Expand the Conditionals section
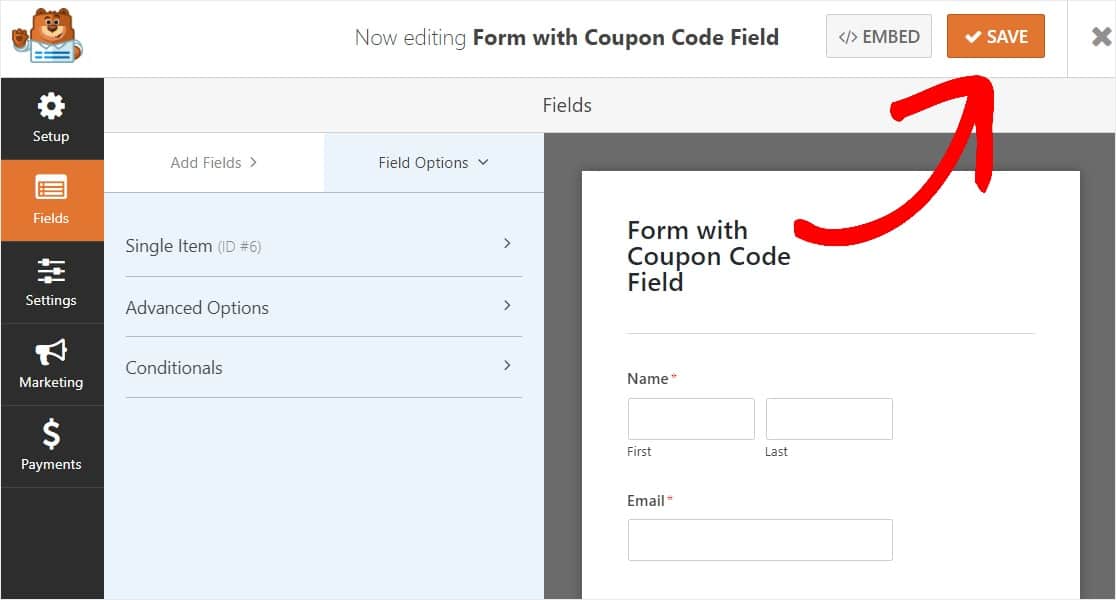The height and width of the screenshot is (600, 1116). coord(324,368)
